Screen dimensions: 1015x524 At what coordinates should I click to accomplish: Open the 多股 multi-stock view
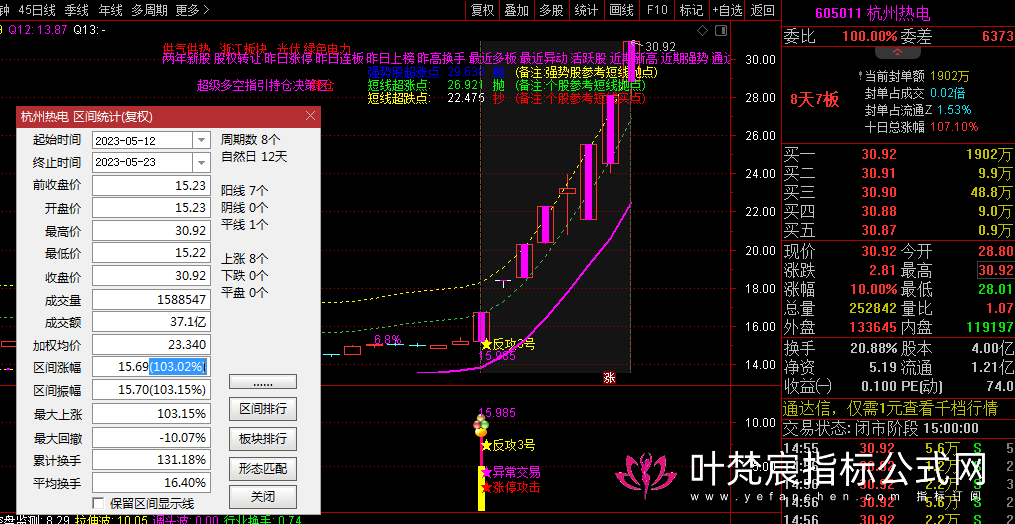pyautogui.click(x=552, y=10)
